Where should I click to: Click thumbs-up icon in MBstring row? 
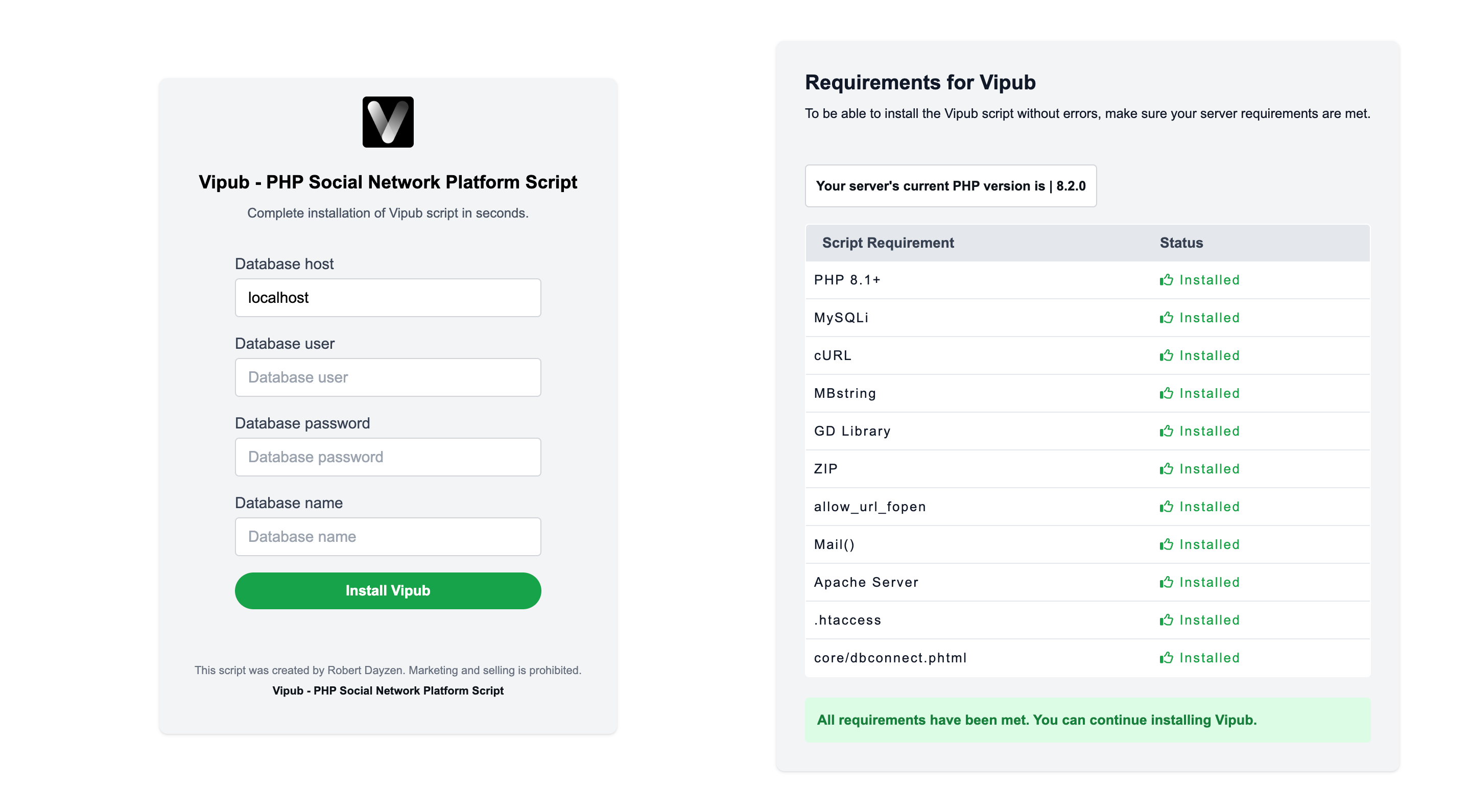tap(1166, 393)
